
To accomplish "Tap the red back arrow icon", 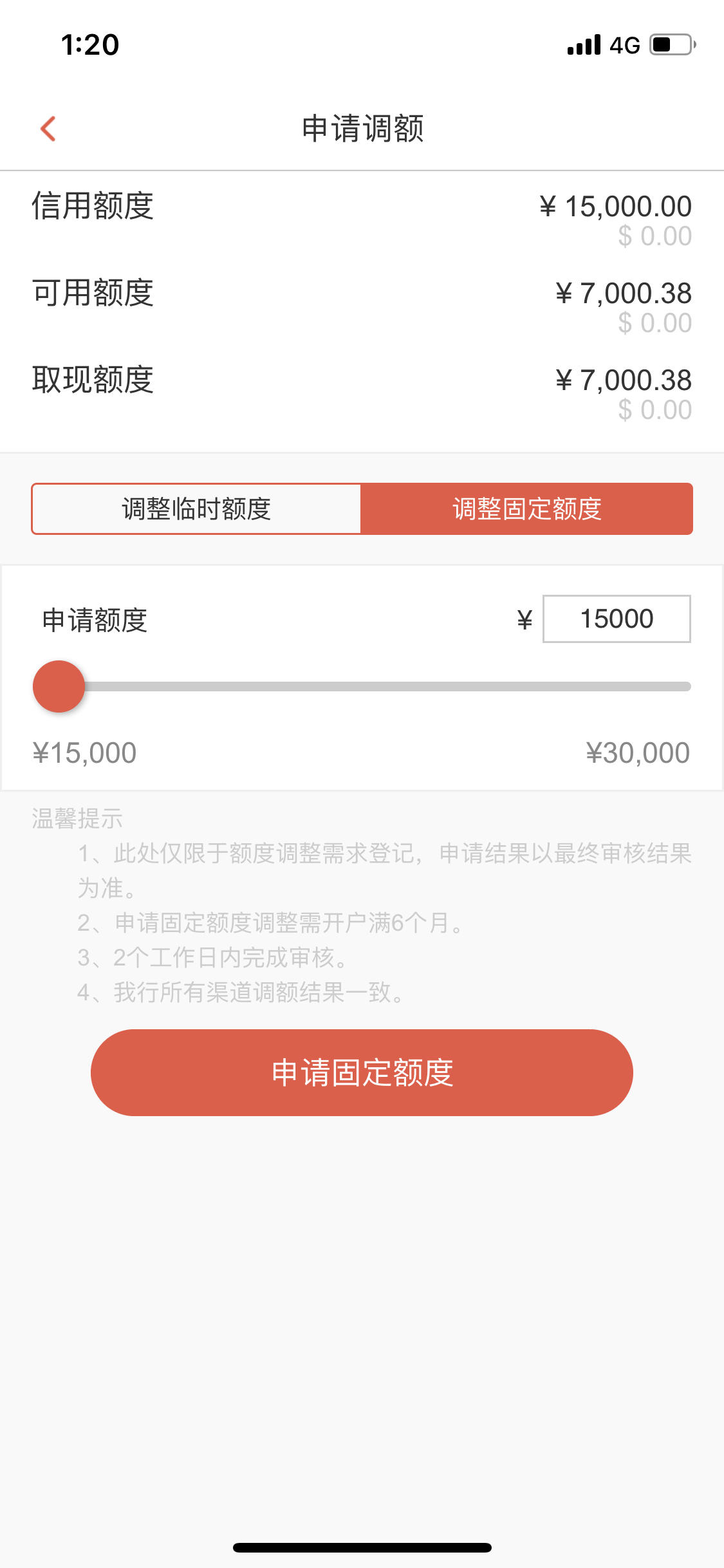I will (48, 128).
